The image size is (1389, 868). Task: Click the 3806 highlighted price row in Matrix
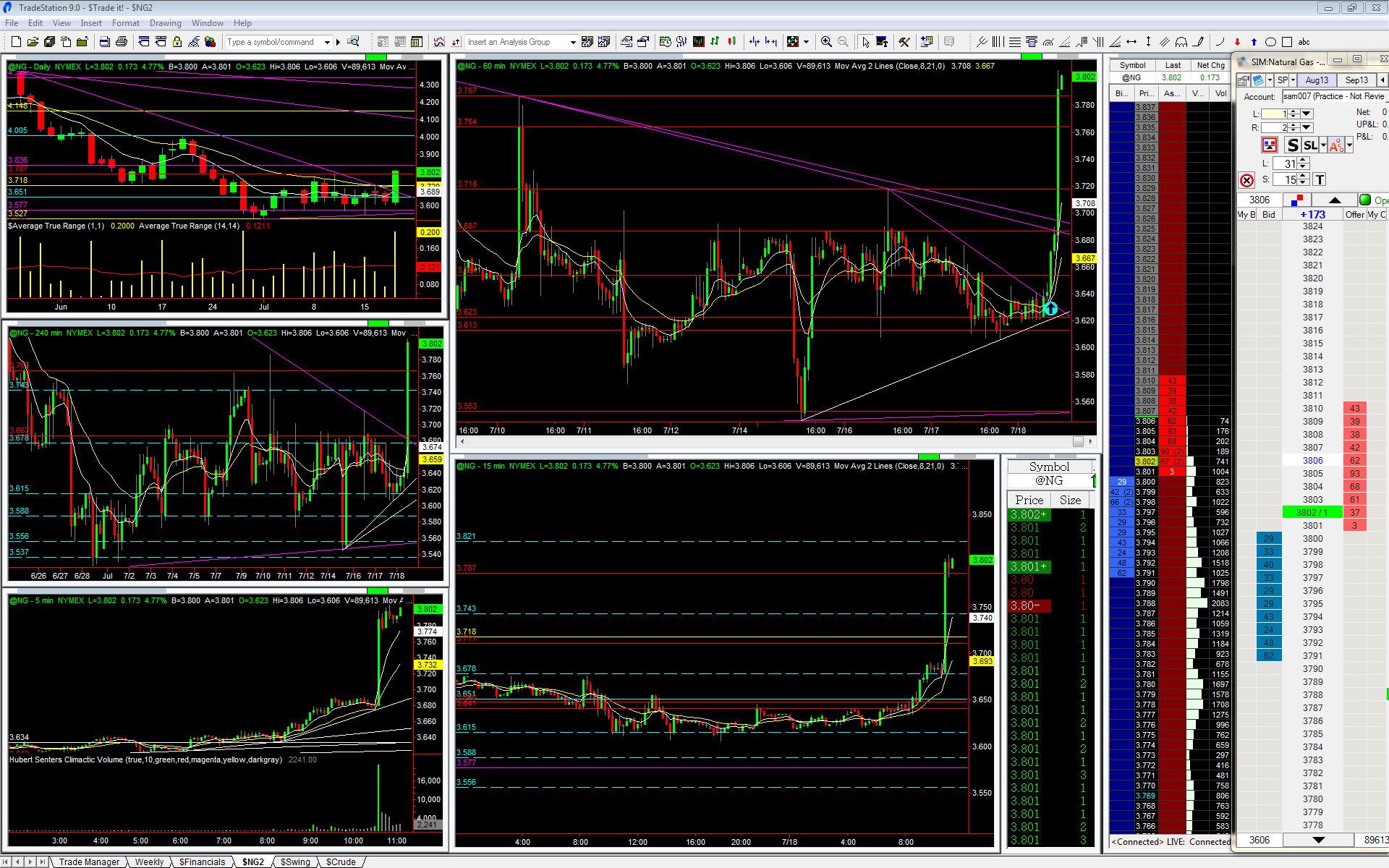pyautogui.click(x=1312, y=460)
